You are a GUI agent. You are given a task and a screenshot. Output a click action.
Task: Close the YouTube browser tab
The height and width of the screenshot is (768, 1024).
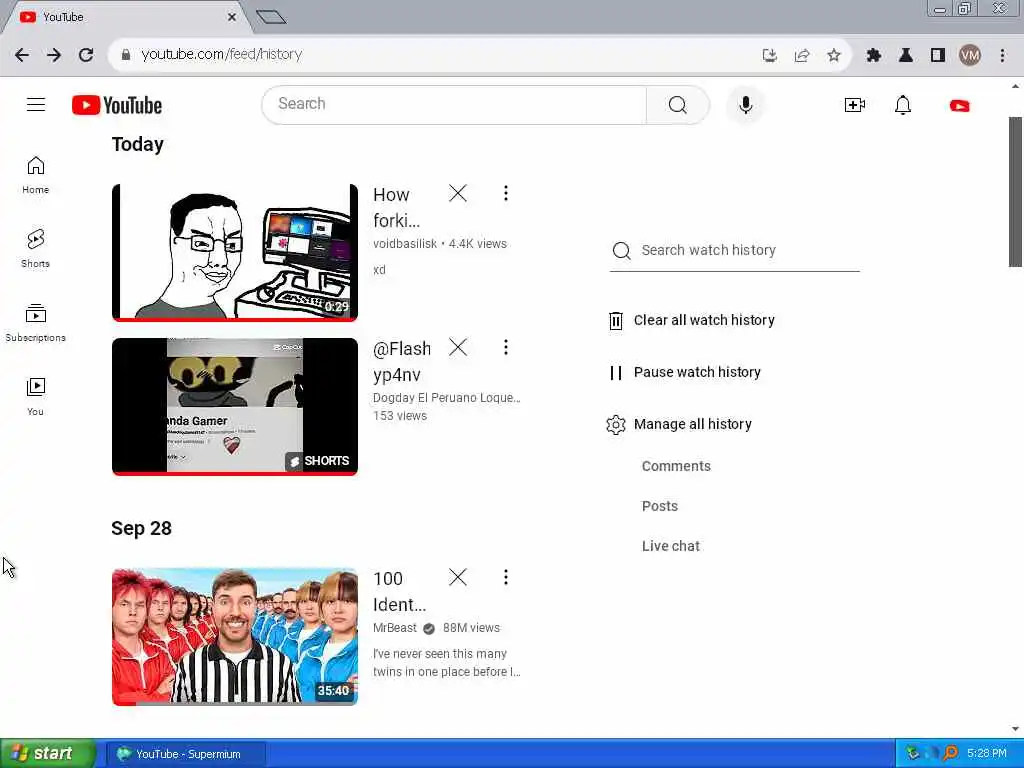coord(232,17)
